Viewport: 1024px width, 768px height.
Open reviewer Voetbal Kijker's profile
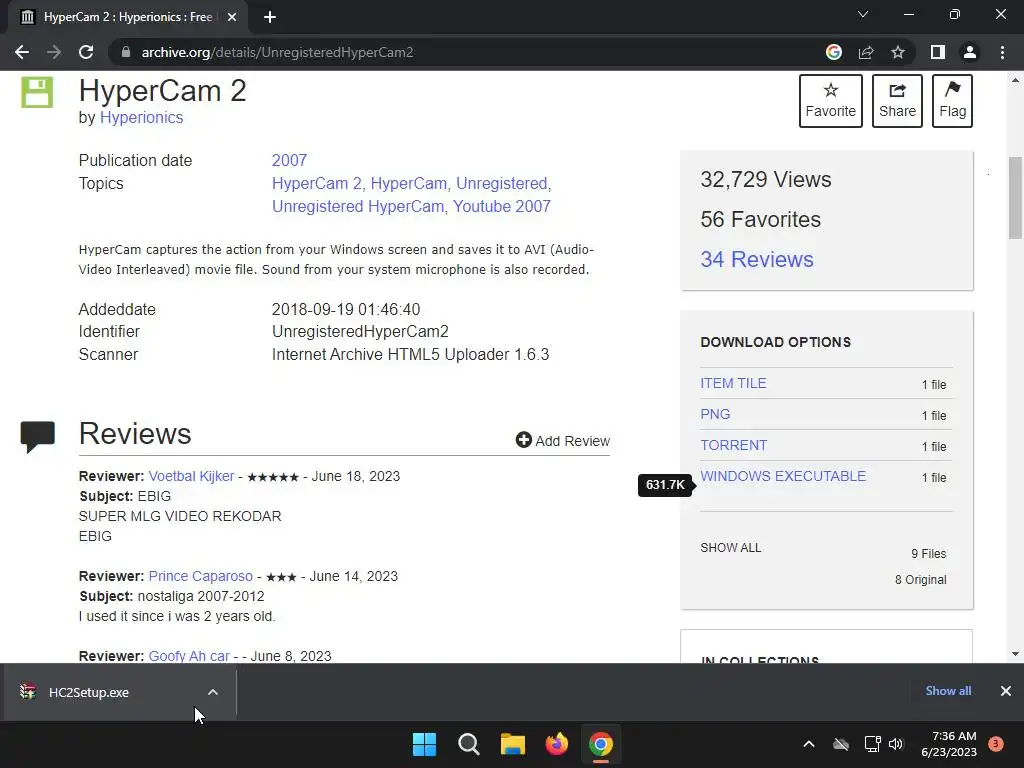[x=191, y=476]
